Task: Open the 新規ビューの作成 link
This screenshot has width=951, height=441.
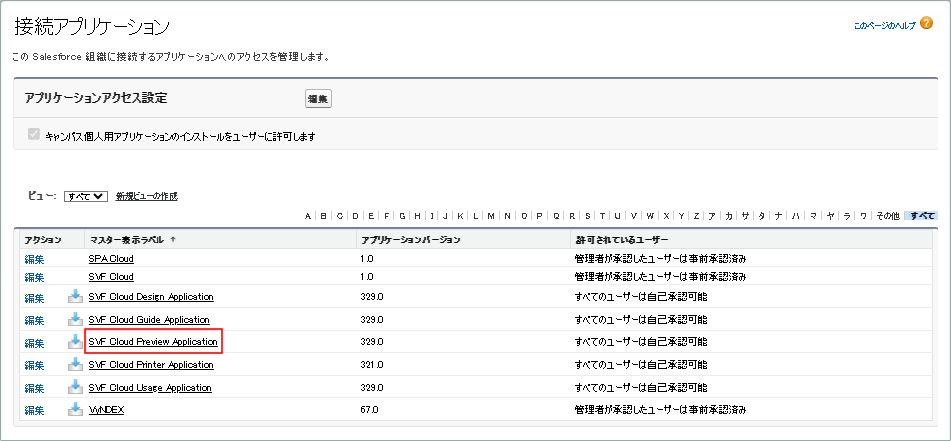Action: [147, 196]
